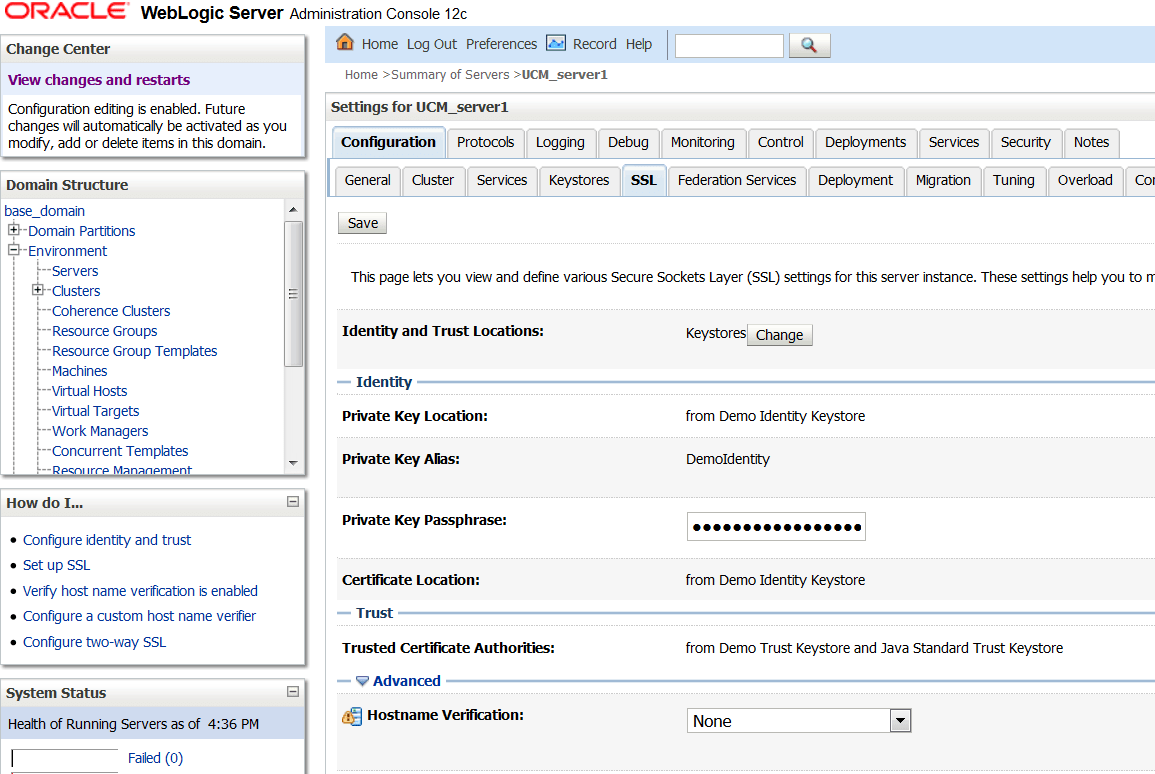1155x774 pixels.
Task: Click the Hostname Verification warning icon
Action: point(352,716)
